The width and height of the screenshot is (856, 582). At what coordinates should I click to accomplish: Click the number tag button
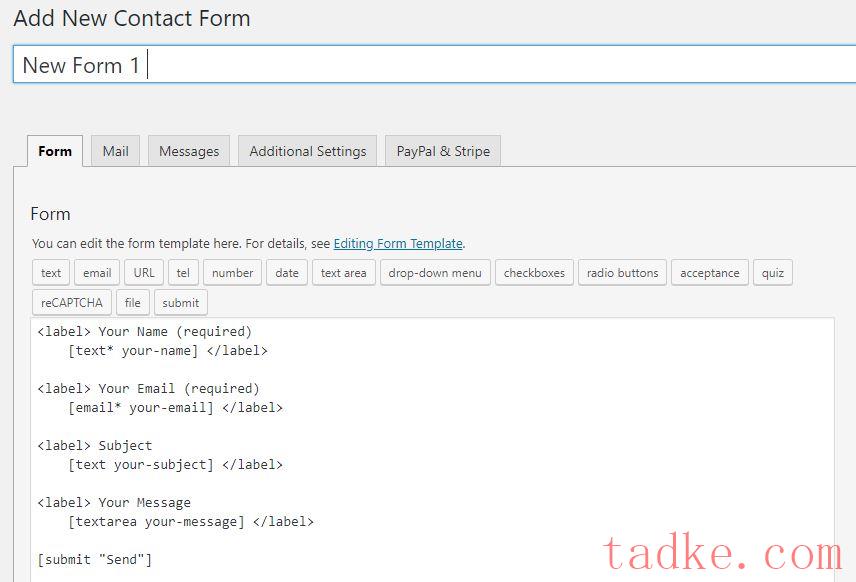click(x=233, y=273)
